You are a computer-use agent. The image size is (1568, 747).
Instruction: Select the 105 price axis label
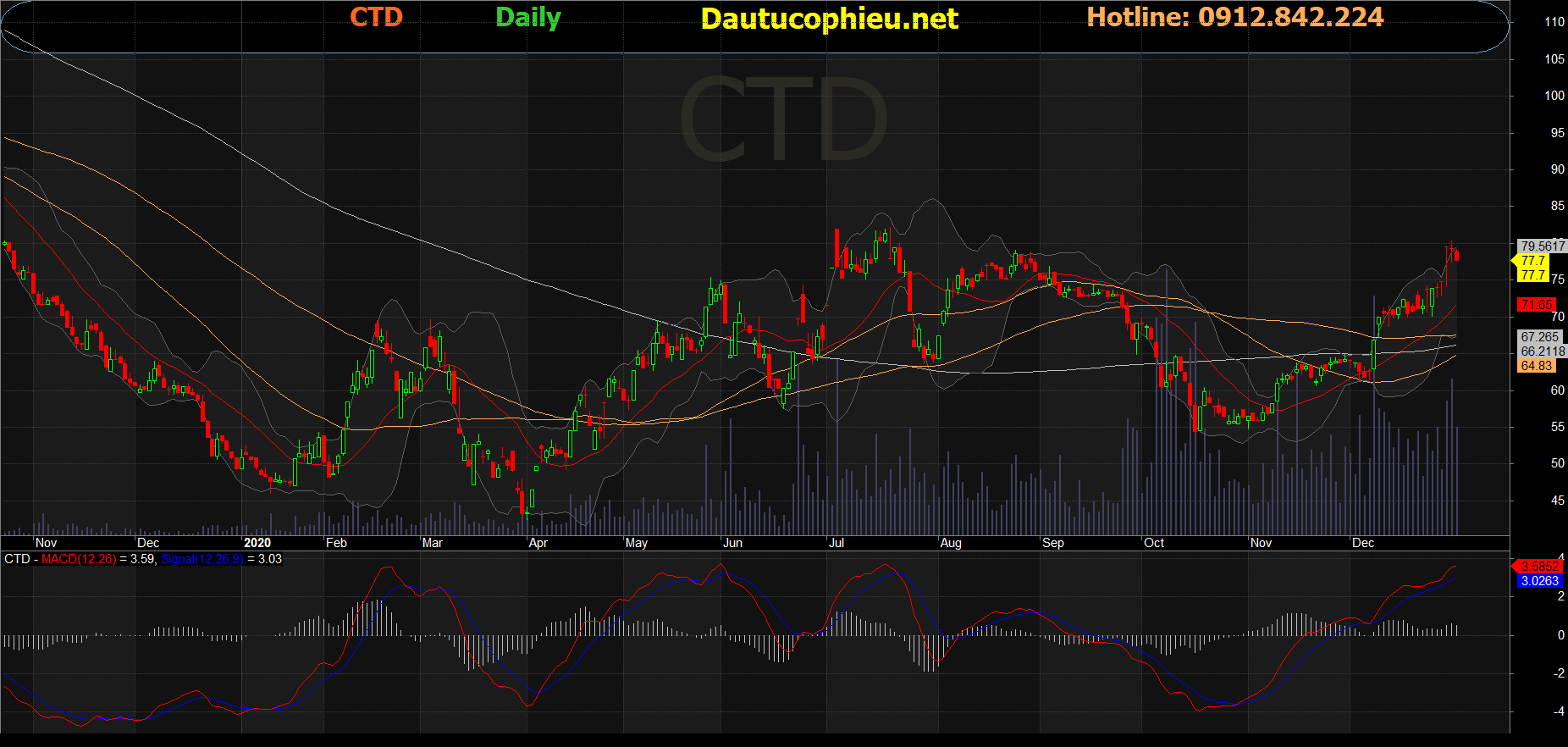tap(1554, 59)
